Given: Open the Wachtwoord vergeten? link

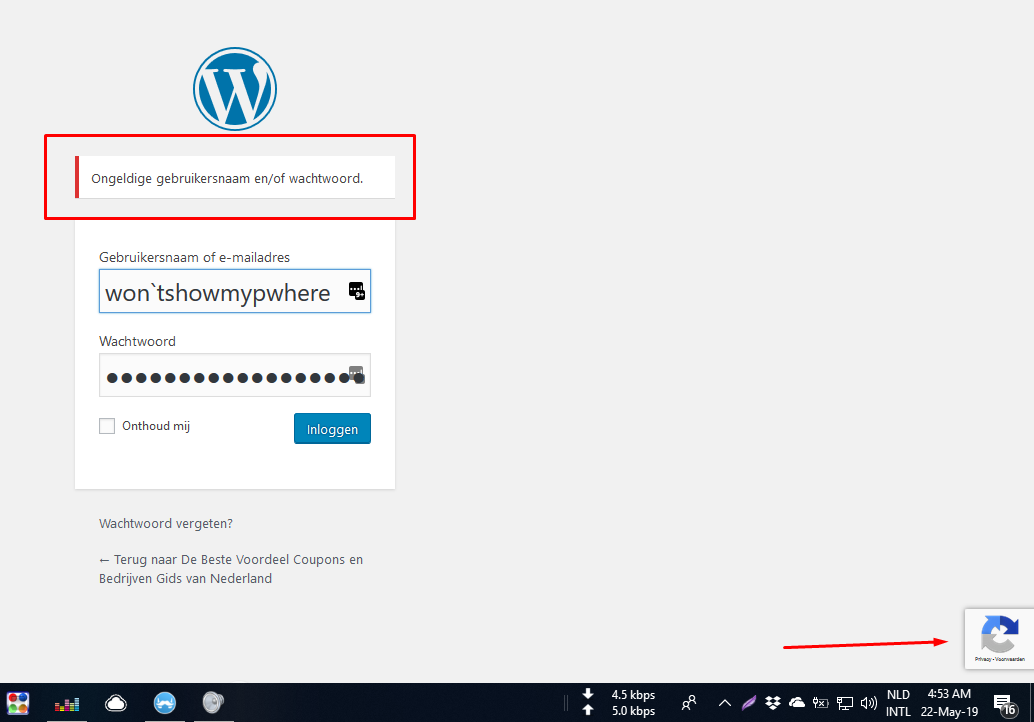Looking at the screenshot, I should pyautogui.click(x=166, y=524).
